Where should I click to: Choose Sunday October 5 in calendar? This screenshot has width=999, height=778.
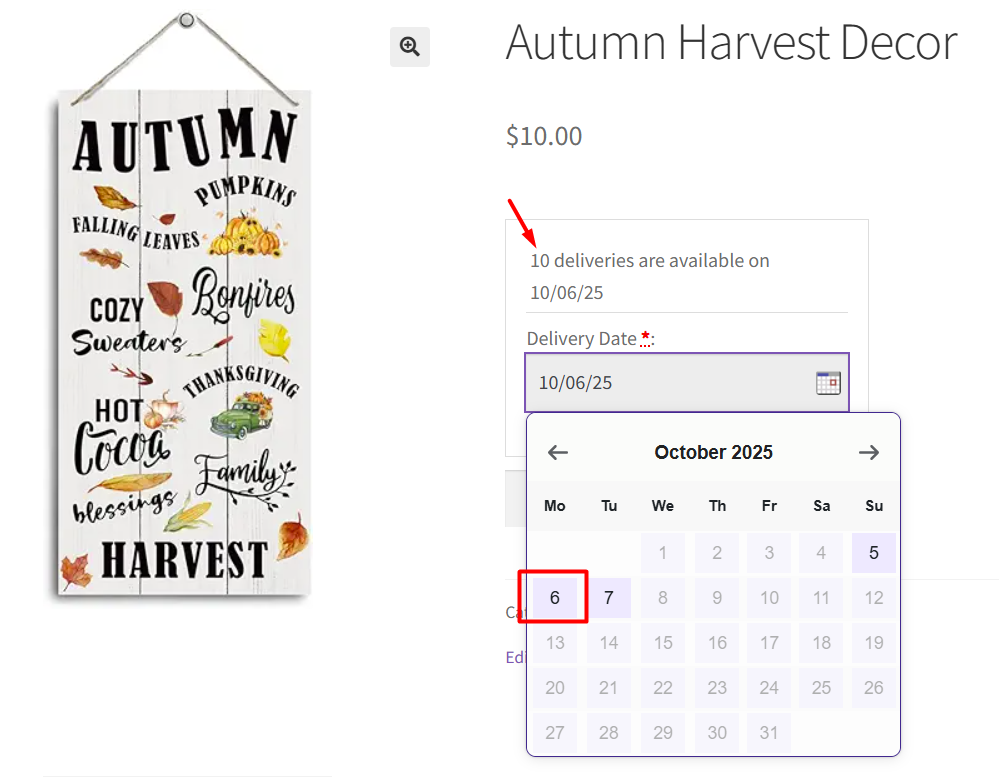coord(874,553)
